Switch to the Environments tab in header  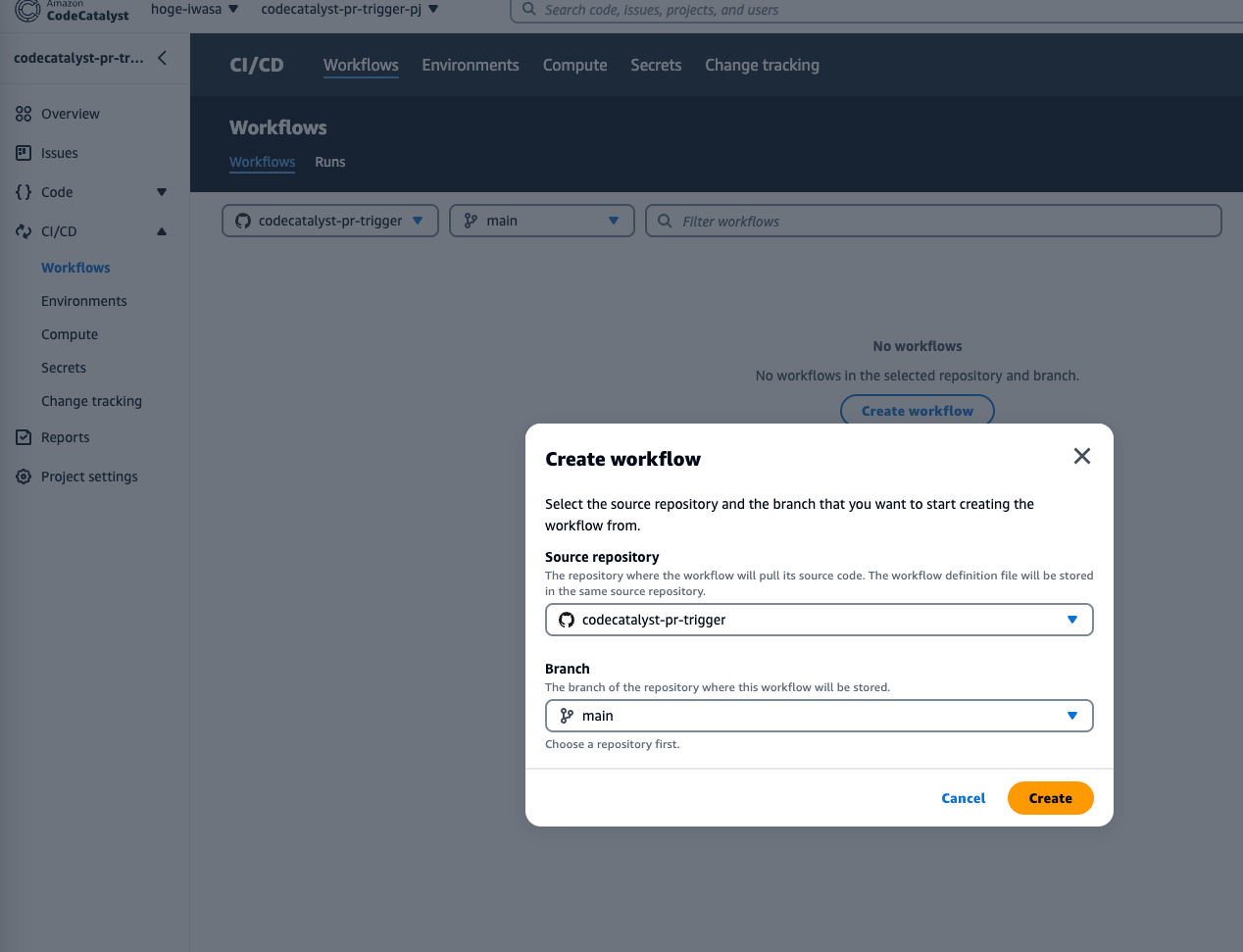pos(471,65)
